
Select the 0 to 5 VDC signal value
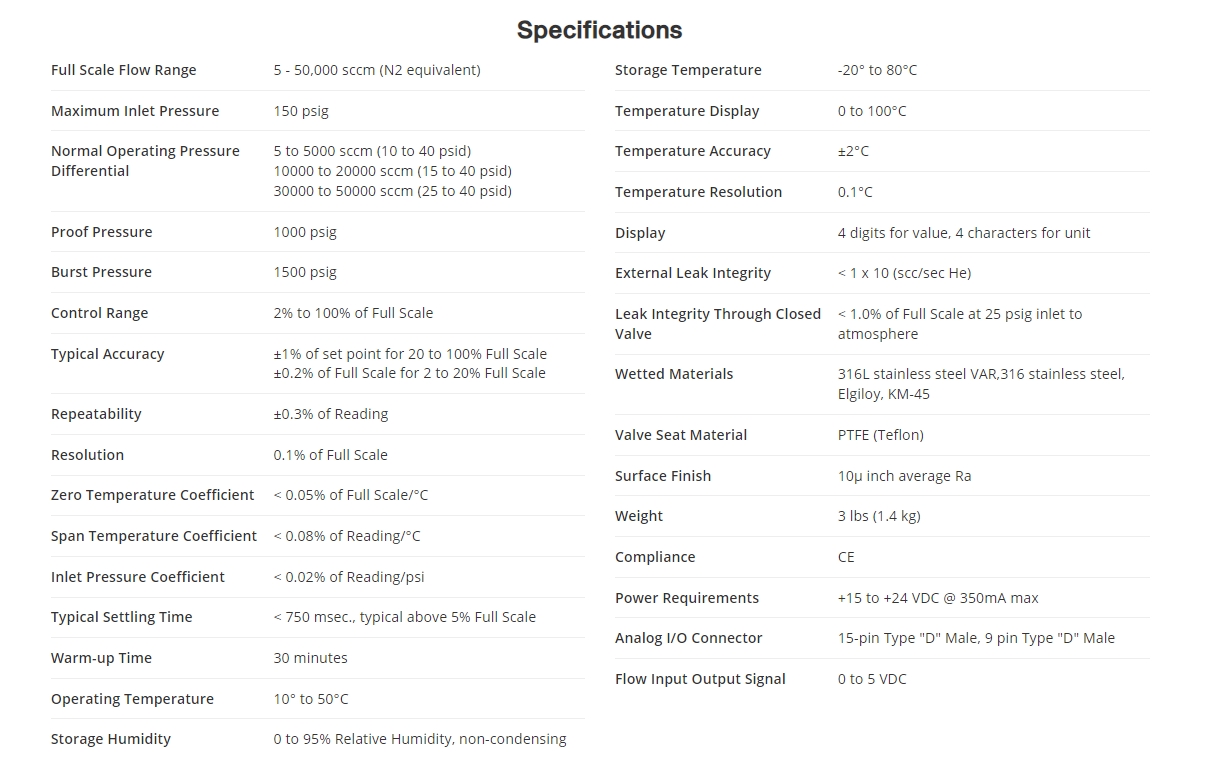click(872, 679)
